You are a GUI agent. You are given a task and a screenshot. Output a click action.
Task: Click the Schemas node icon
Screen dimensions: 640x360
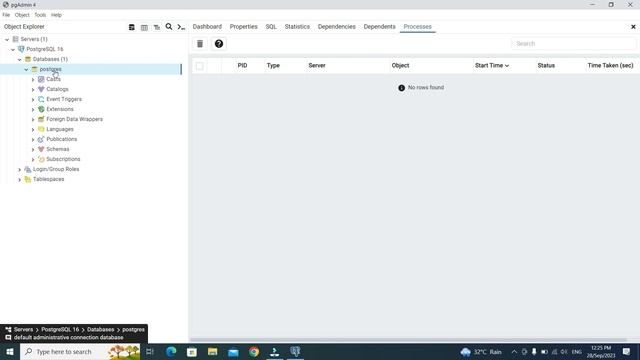tap(41, 149)
